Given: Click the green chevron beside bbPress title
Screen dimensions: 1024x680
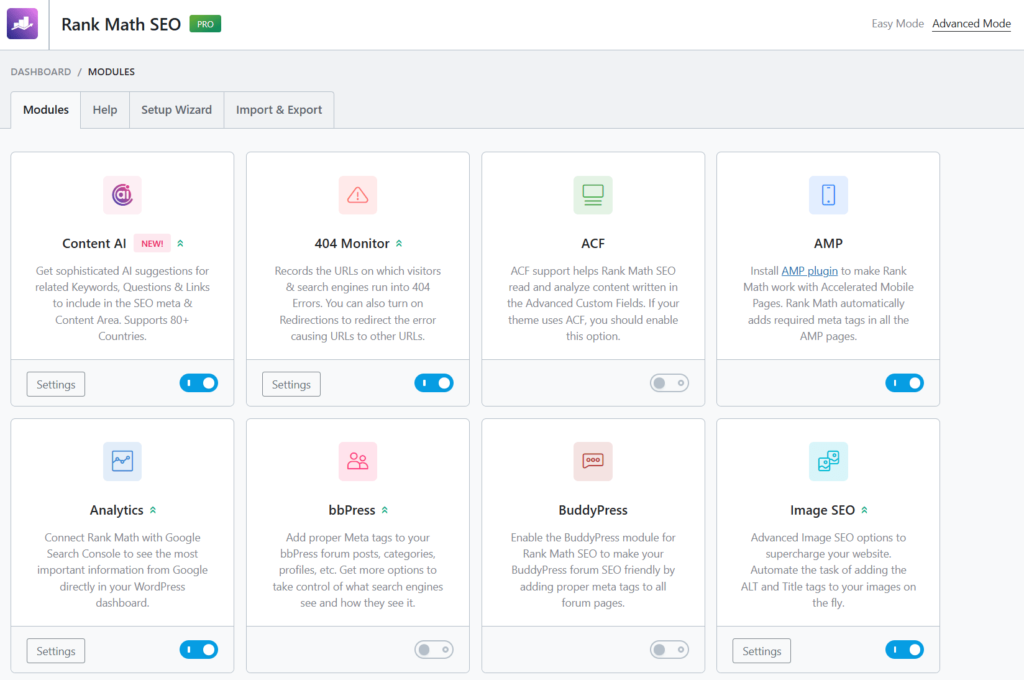Looking at the screenshot, I should [x=385, y=510].
